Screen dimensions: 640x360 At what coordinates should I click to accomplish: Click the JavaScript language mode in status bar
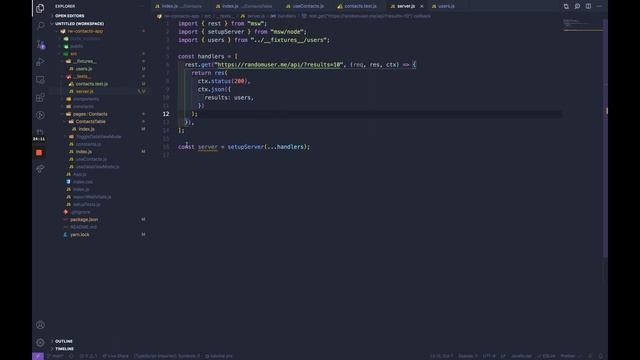tap(521, 356)
